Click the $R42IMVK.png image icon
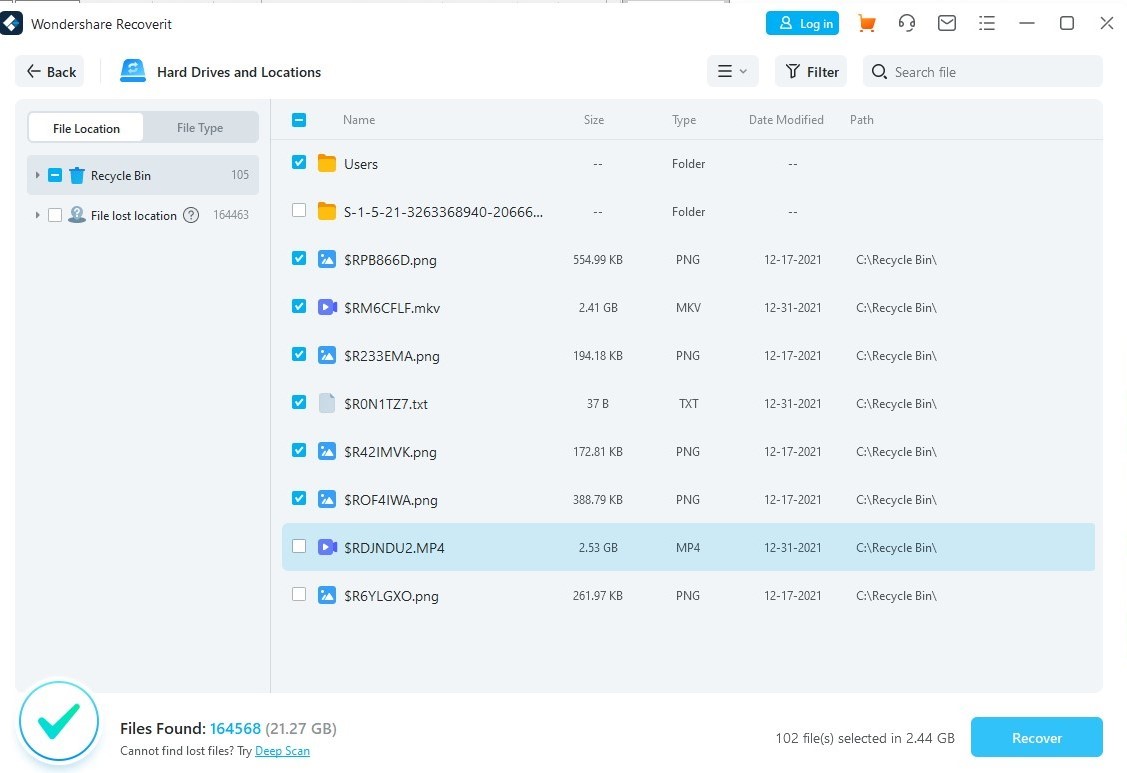 pos(327,451)
